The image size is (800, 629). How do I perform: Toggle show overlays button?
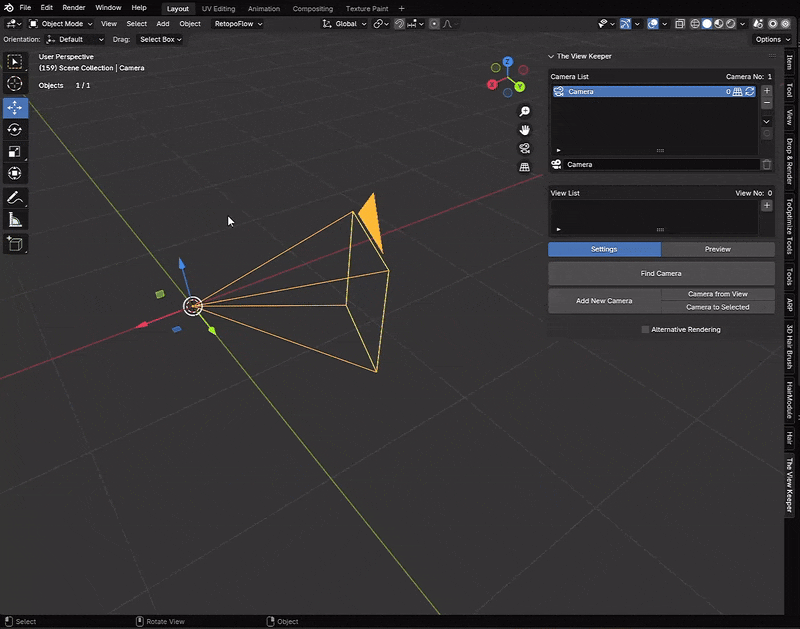[653, 23]
